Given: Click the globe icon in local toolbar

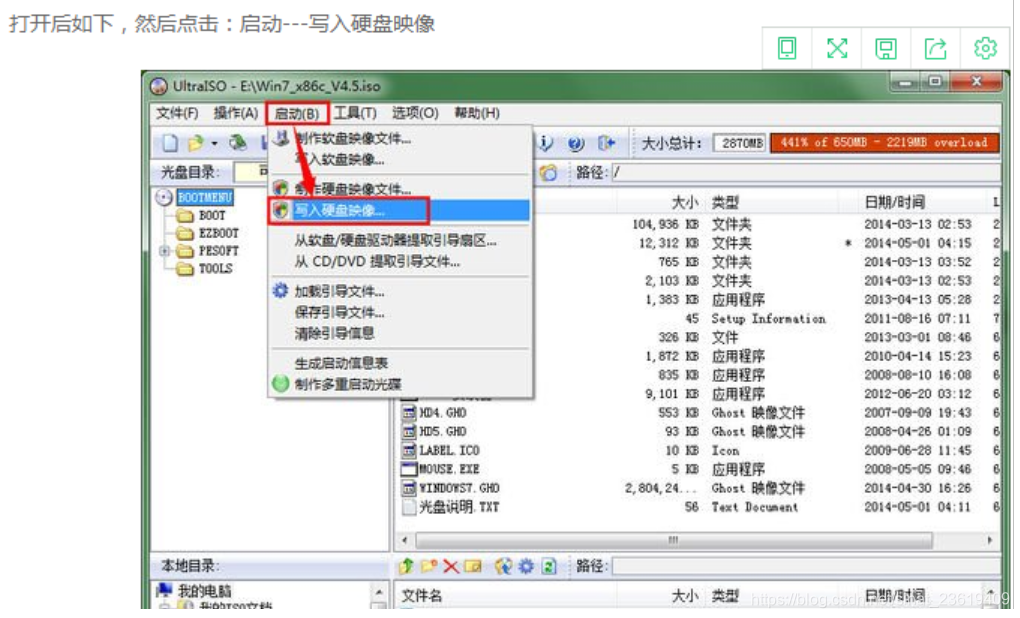Looking at the screenshot, I should click(x=503, y=567).
